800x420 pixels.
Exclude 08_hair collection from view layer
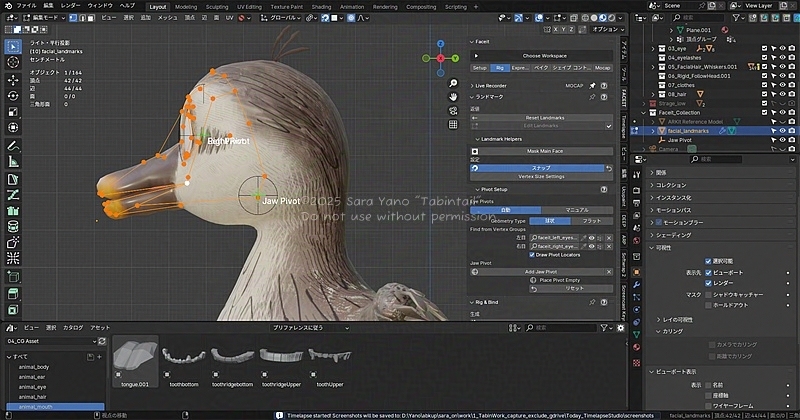point(764,94)
